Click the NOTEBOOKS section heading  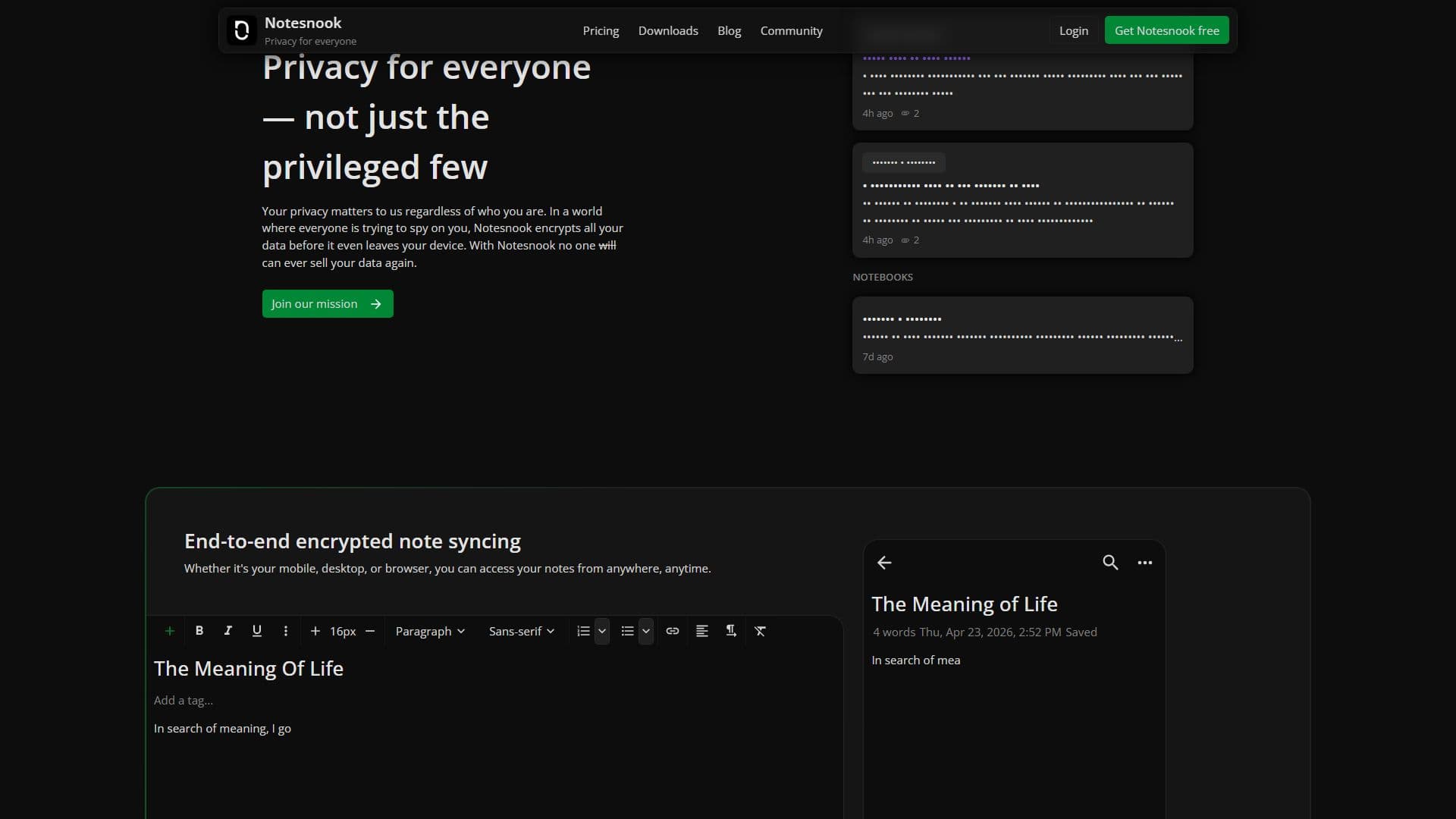pyautogui.click(x=883, y=277)
